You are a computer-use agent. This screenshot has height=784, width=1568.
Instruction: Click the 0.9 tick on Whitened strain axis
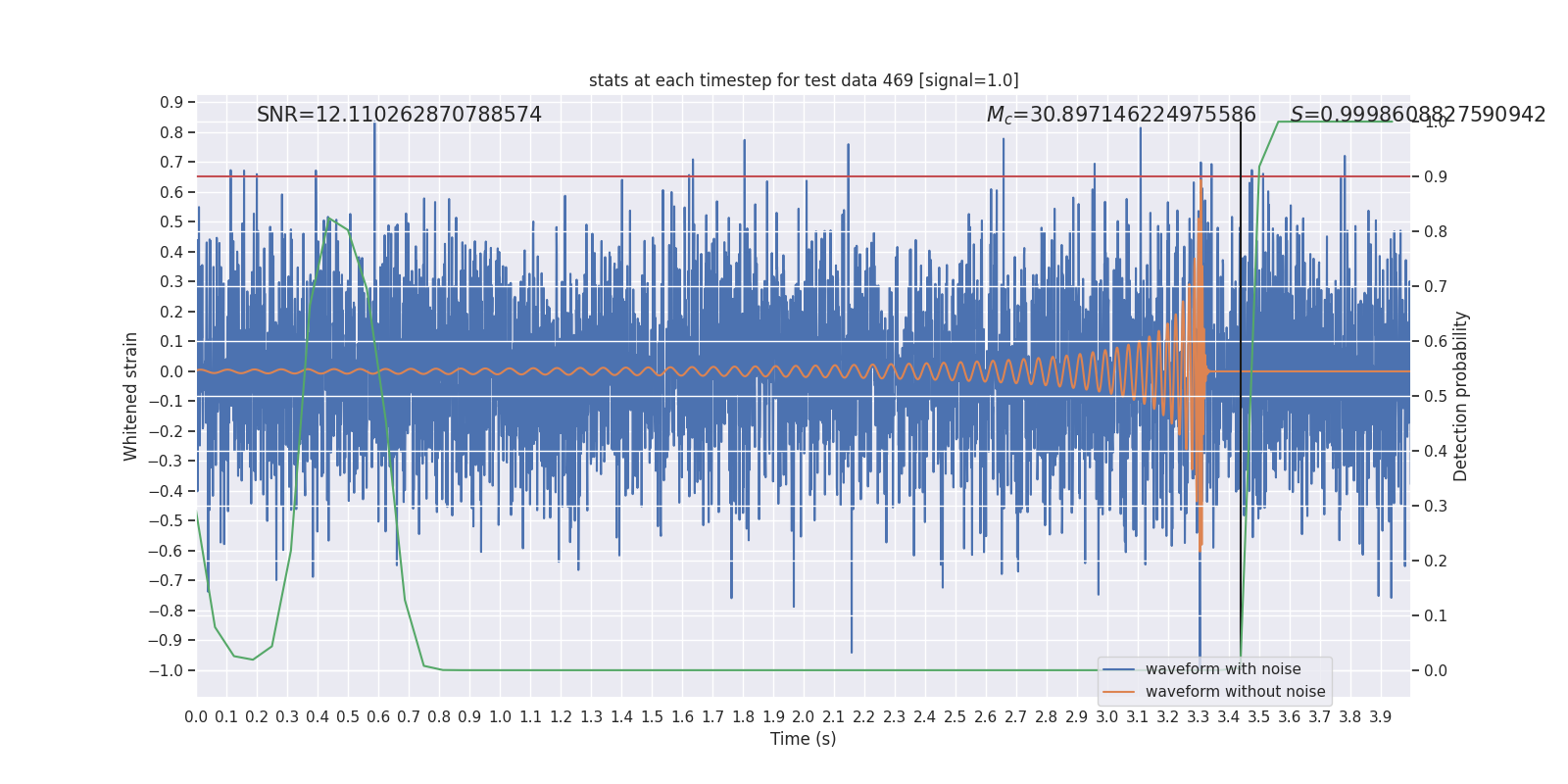point(171,103)
